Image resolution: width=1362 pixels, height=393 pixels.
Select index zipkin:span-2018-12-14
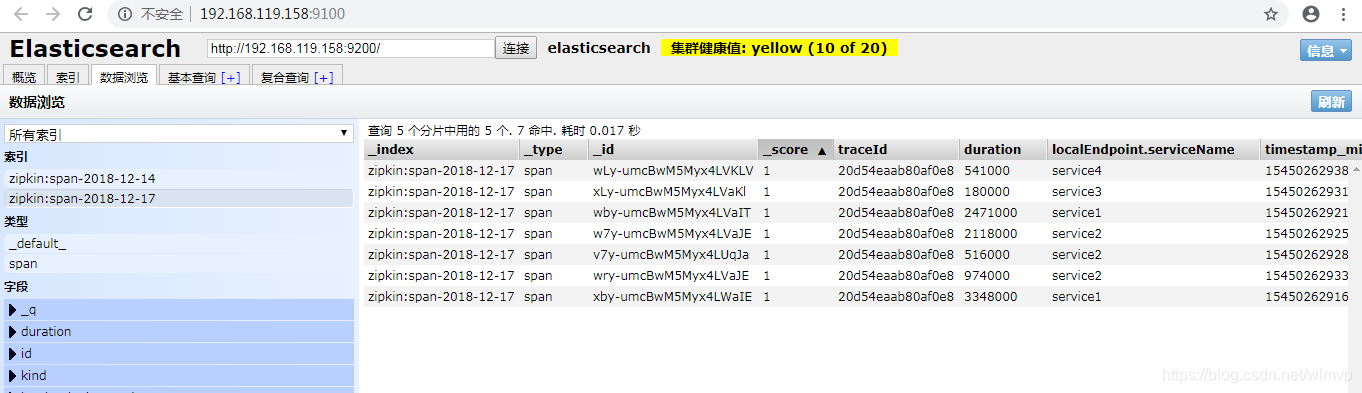tap(178, 178)
